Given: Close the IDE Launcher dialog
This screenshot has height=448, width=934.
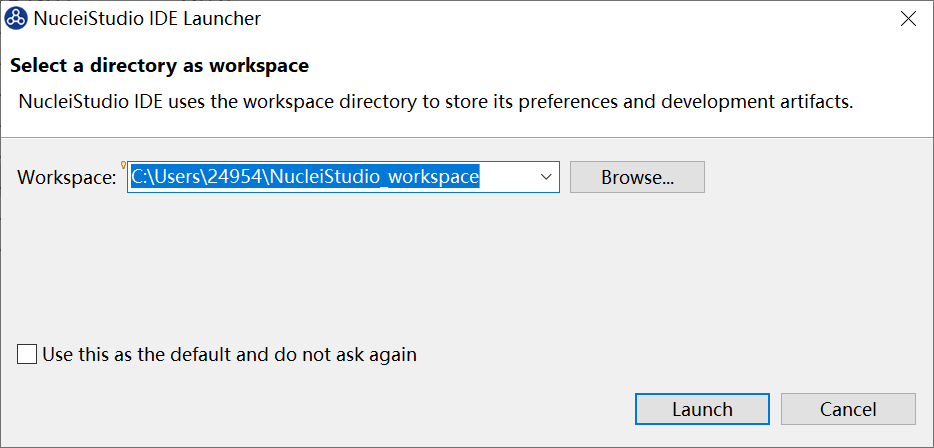Looking at the screenshot, I should 908,18.
